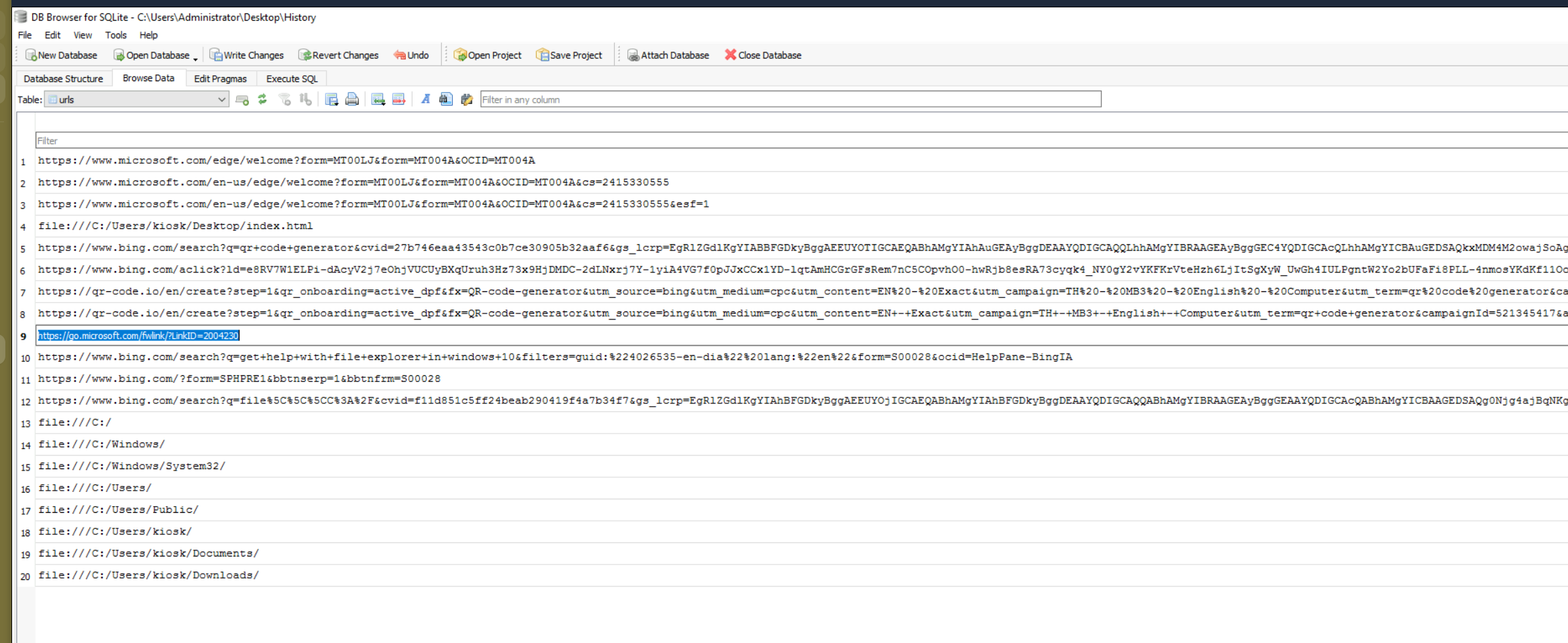
Task: Select the bing.com/aclick URL cell
Action: pyautogui.click(x=802, y=270)
